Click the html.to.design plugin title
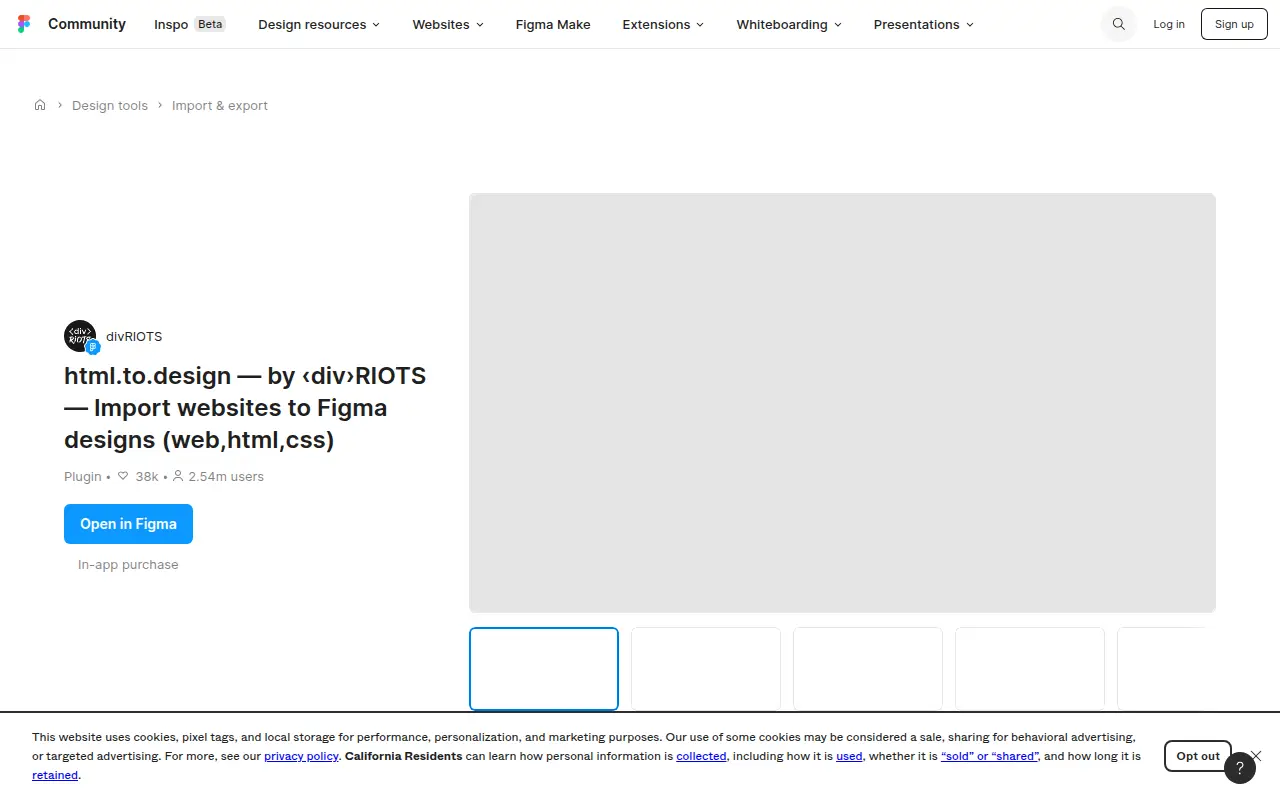Viewport: 1280px width, 800px height. click(245, 408)
